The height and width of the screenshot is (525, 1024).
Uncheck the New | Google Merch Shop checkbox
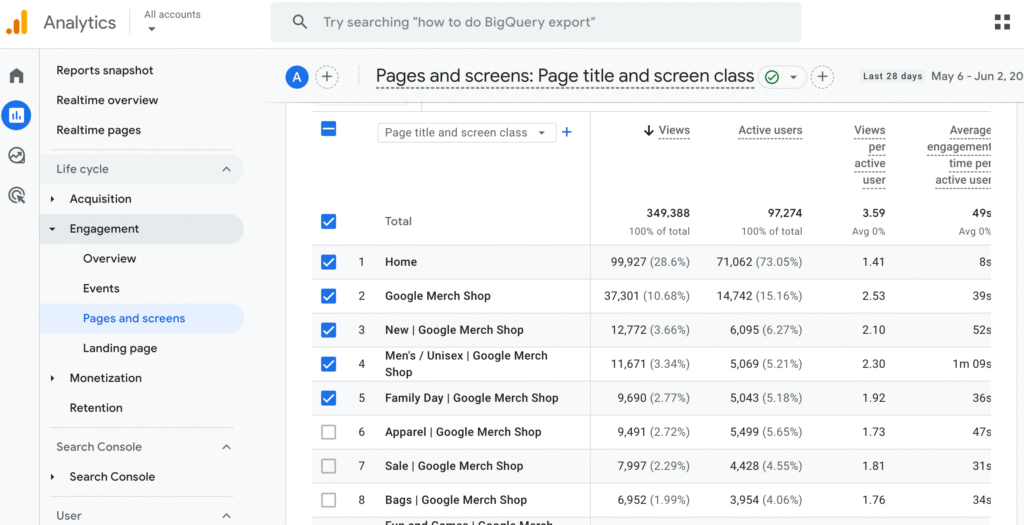pyautogui.click(x=328, y=330)
